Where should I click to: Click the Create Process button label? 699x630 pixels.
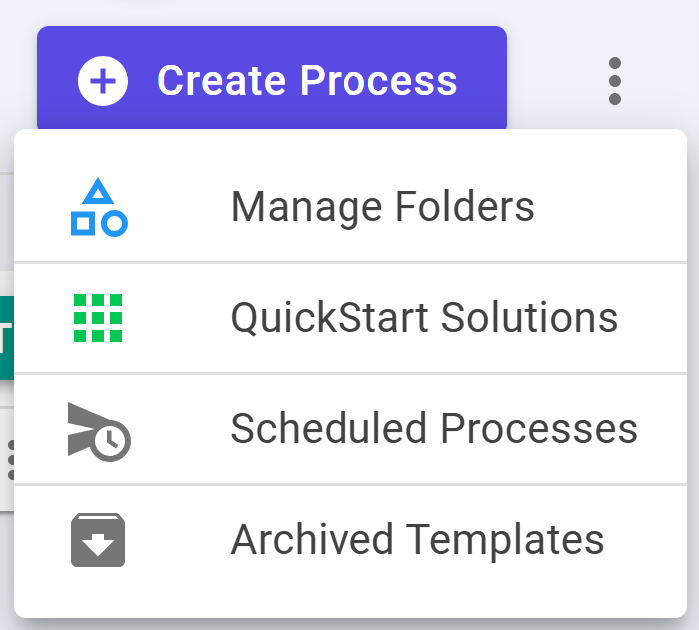(307, 81)
